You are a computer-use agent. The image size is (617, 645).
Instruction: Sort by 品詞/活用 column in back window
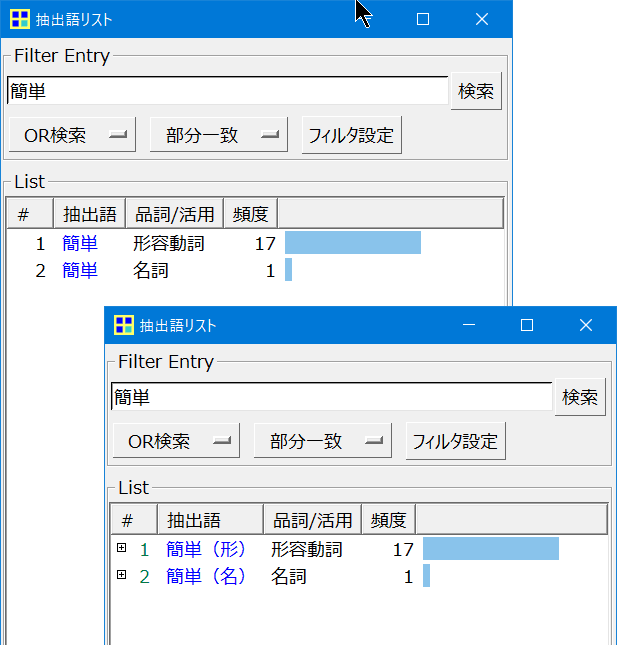[175, 213]
